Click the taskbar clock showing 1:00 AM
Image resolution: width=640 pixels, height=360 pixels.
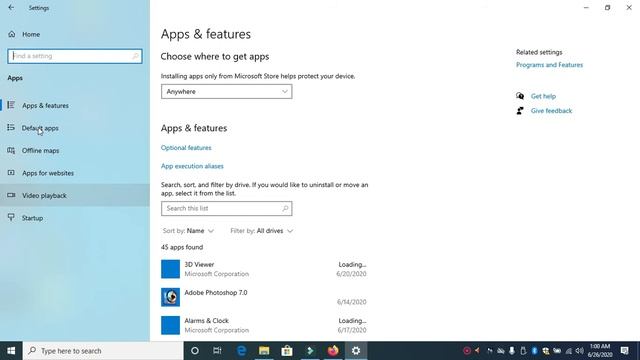pyautogui.click(x=600, y=351)
